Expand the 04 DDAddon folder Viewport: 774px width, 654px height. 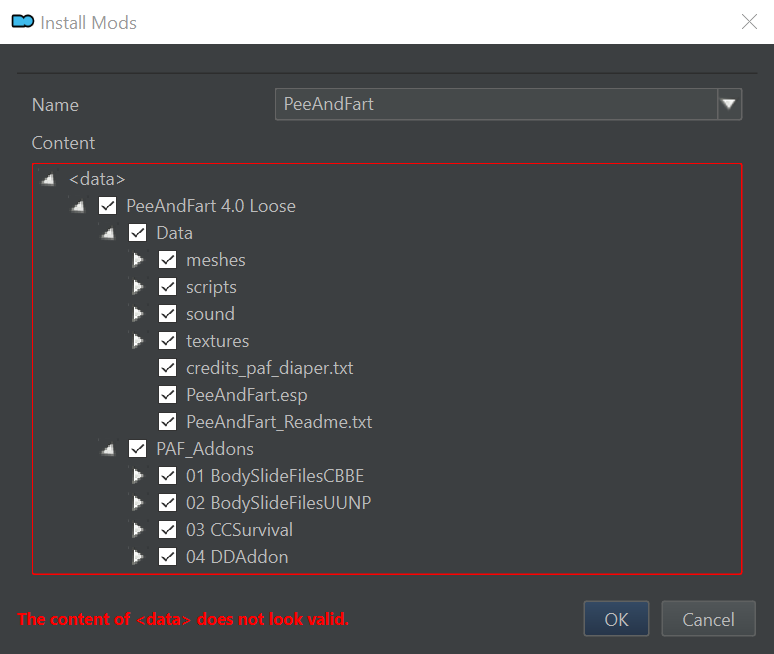(x=138, y=557)
